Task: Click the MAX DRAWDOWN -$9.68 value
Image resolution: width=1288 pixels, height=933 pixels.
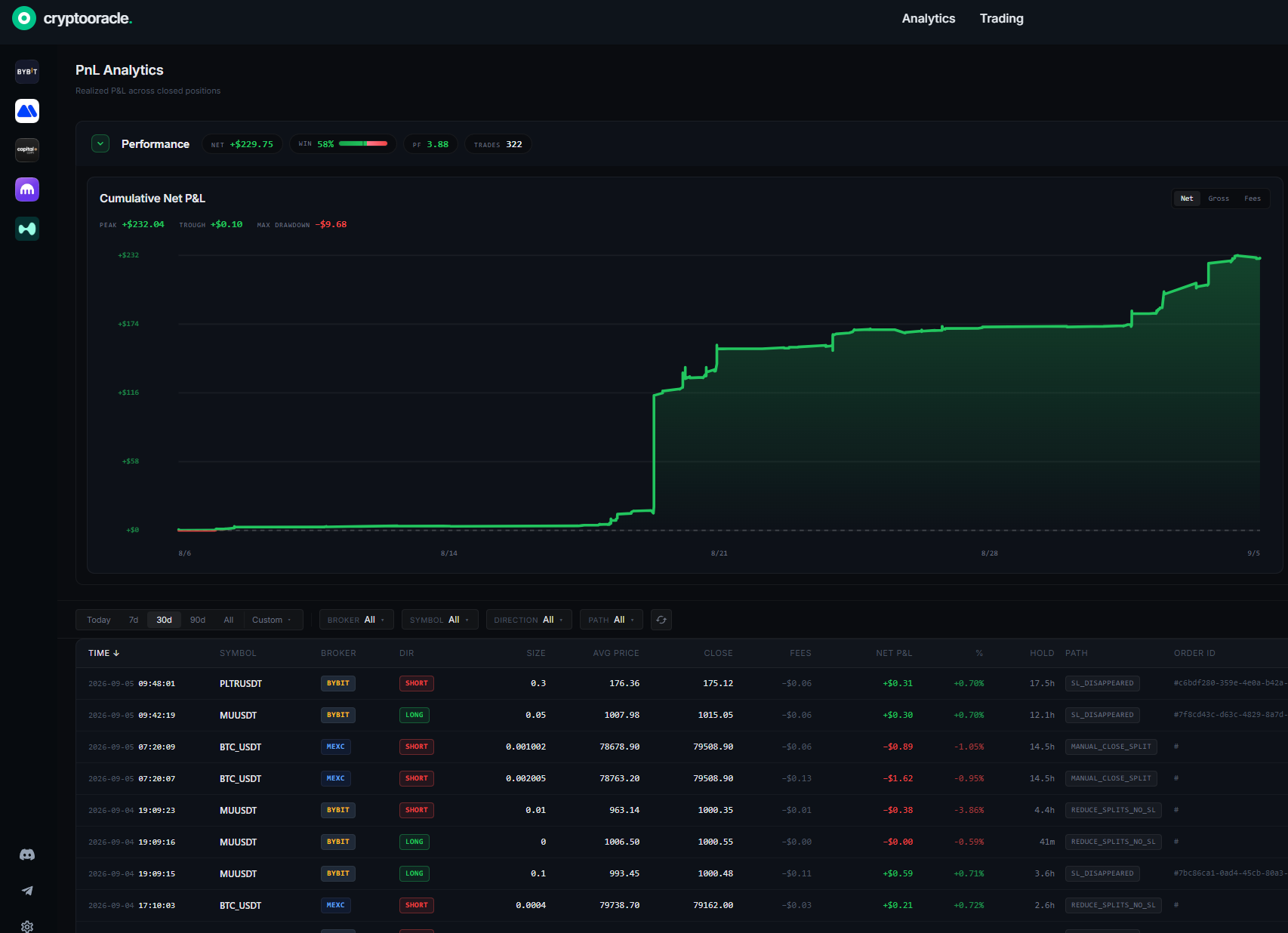Action: coord(331,224)
